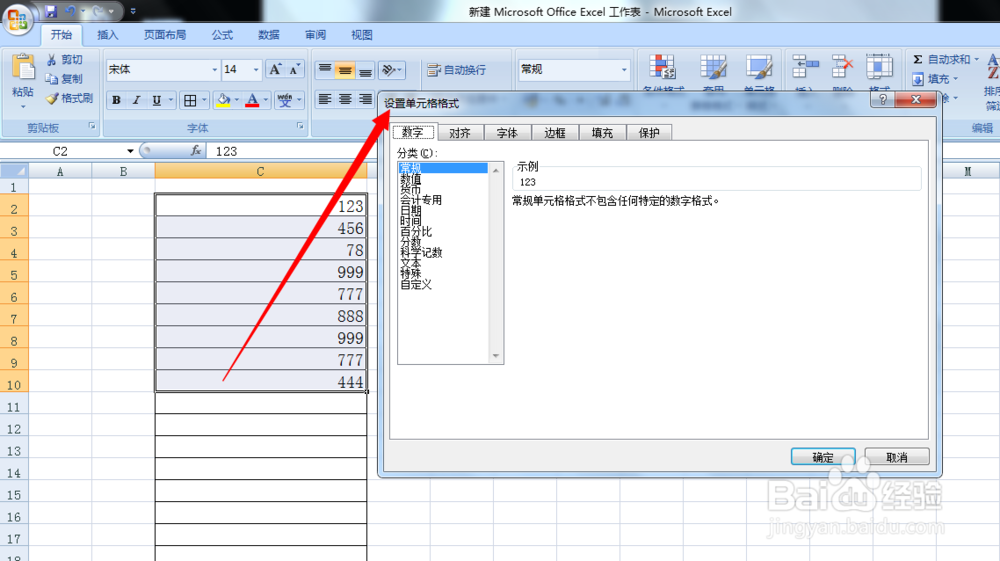1000x561 pixels.
Task: Switch to the 对齐 tab in dialog
Action: tap(460, 133)
